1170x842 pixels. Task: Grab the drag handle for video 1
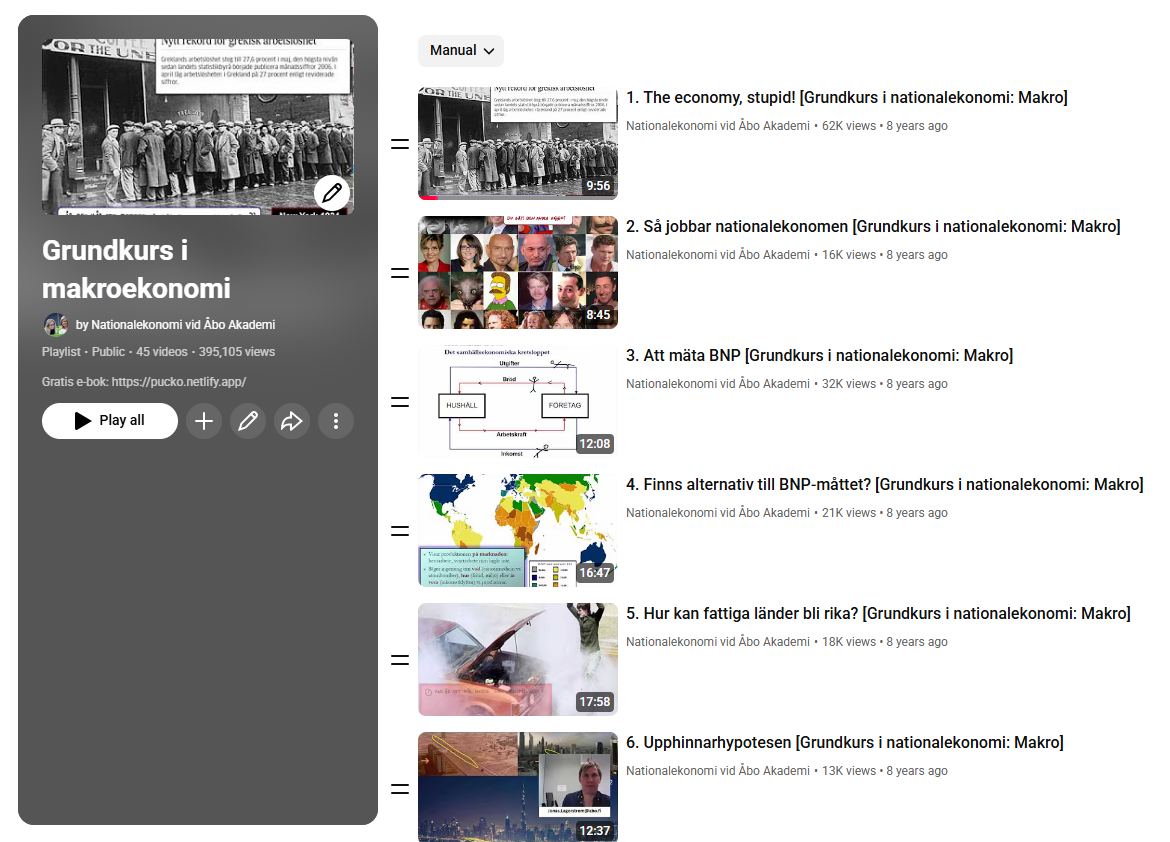400,144
